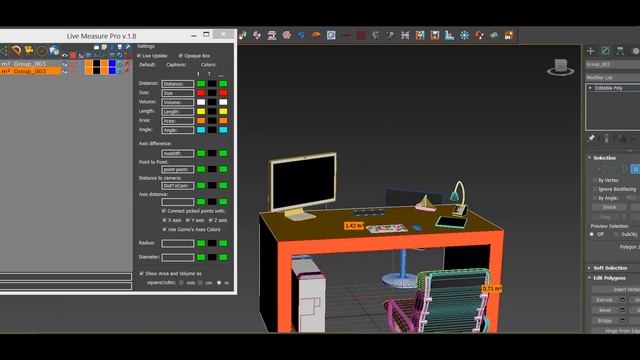Click the Extrude button

[x=604, y=300]
